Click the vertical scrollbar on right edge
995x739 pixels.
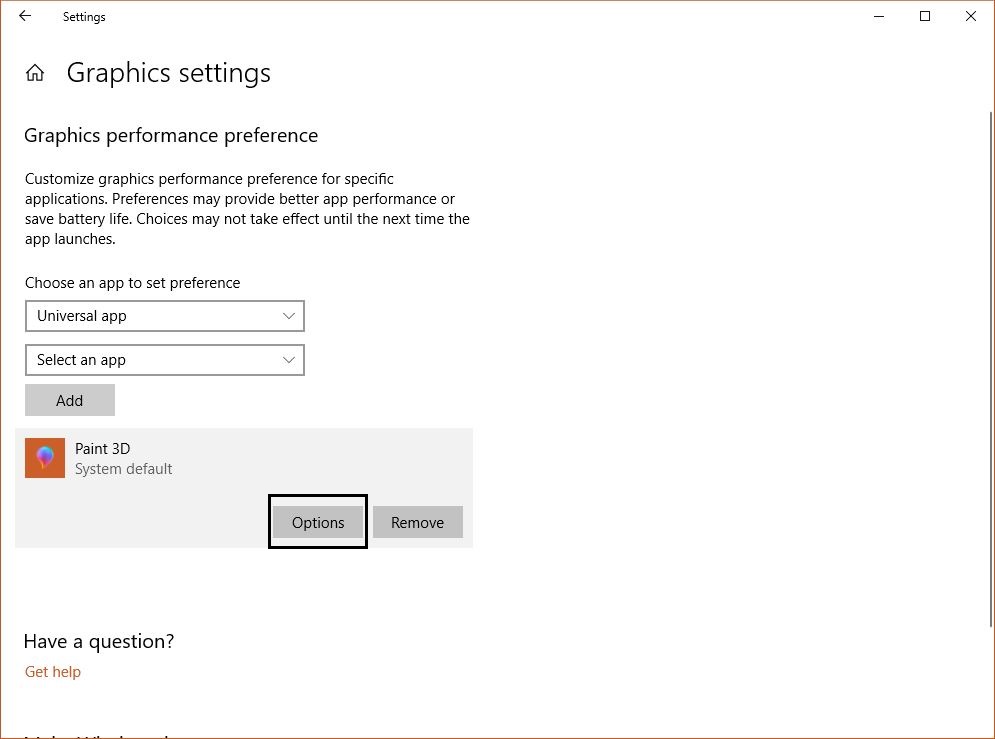pyautogui.click(x=991, y=368)
